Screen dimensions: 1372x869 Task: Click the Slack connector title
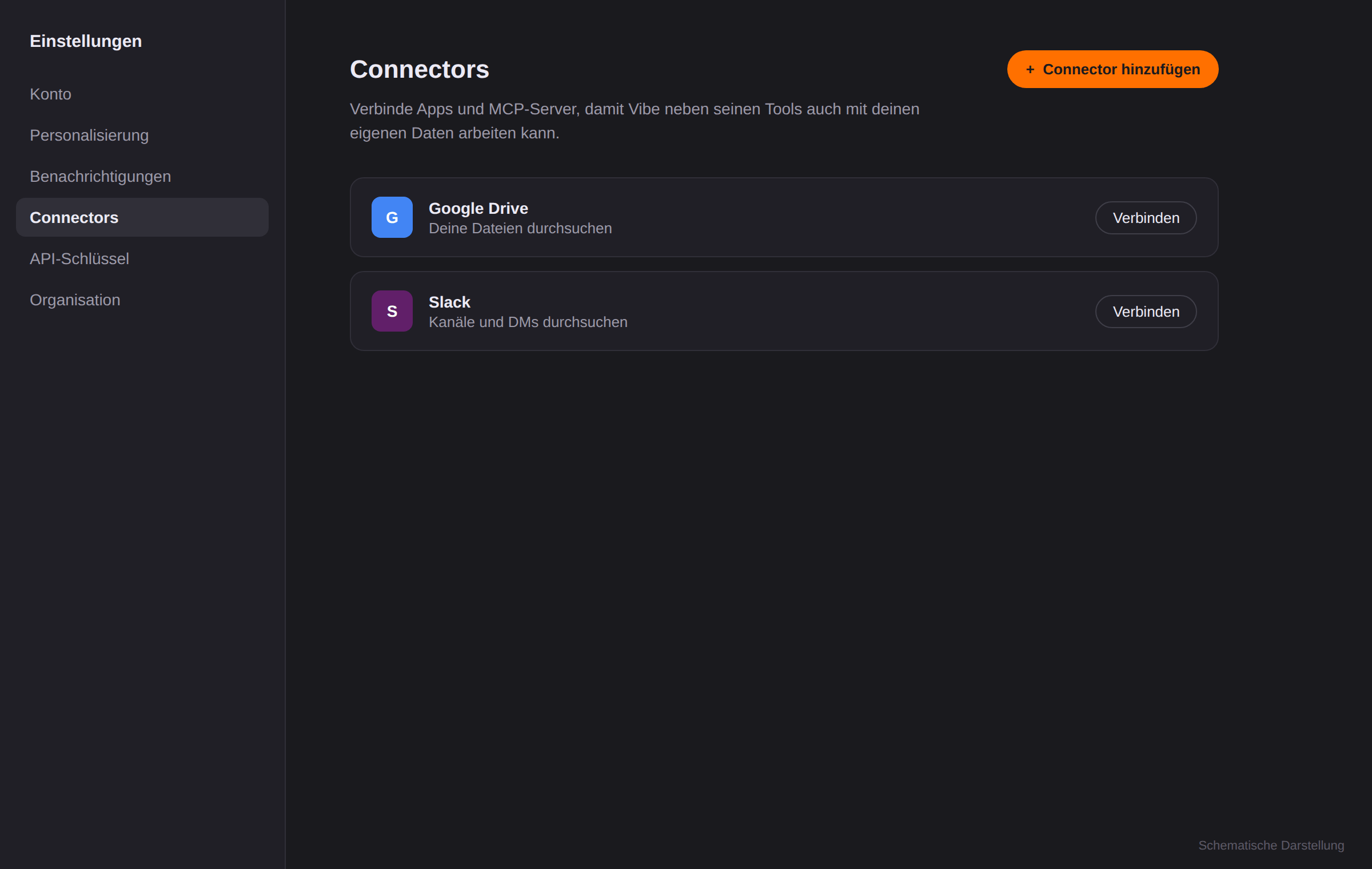[x=449, y=302]
